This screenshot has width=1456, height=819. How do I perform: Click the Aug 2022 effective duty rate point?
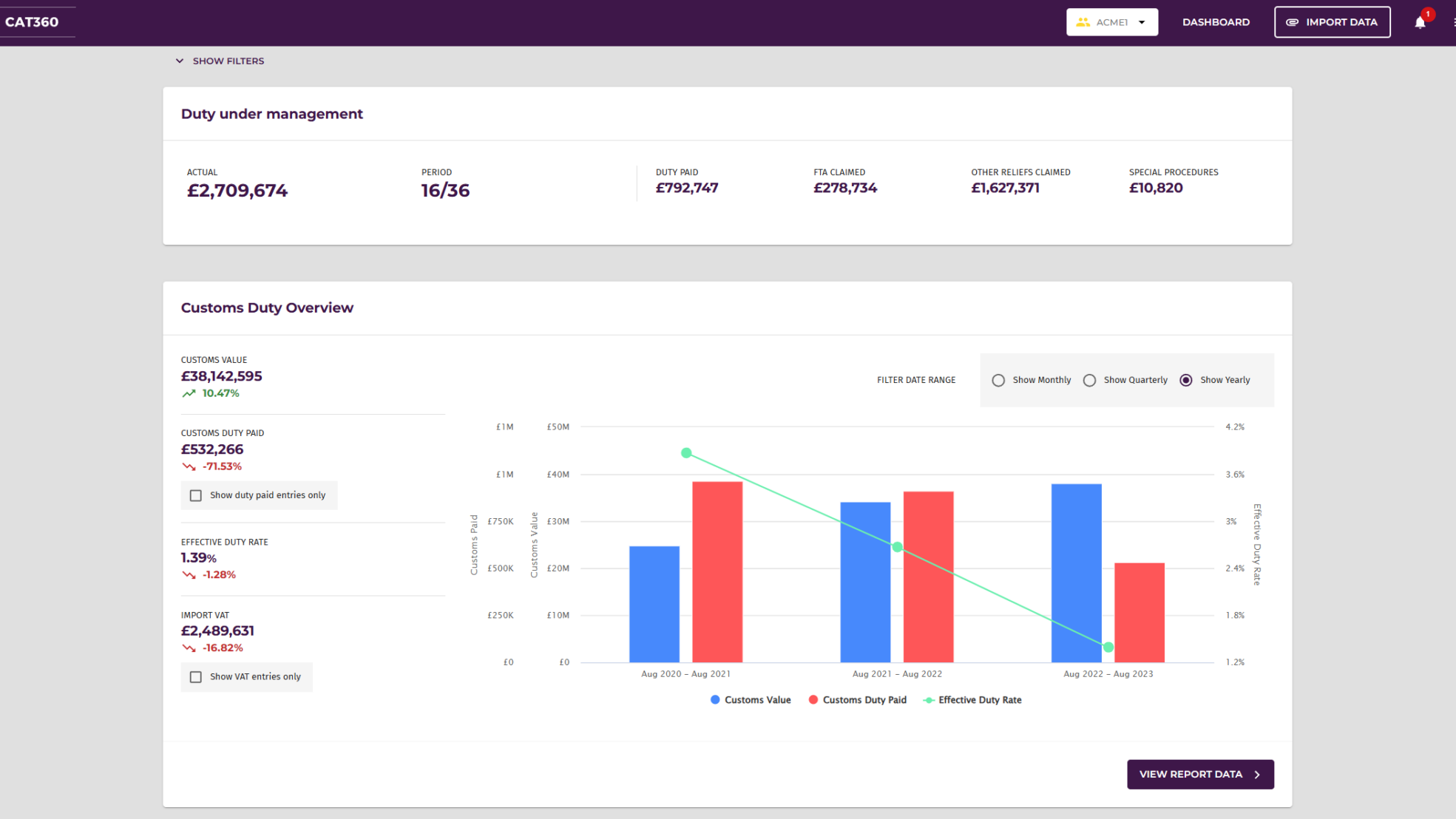pos(1108,648)
